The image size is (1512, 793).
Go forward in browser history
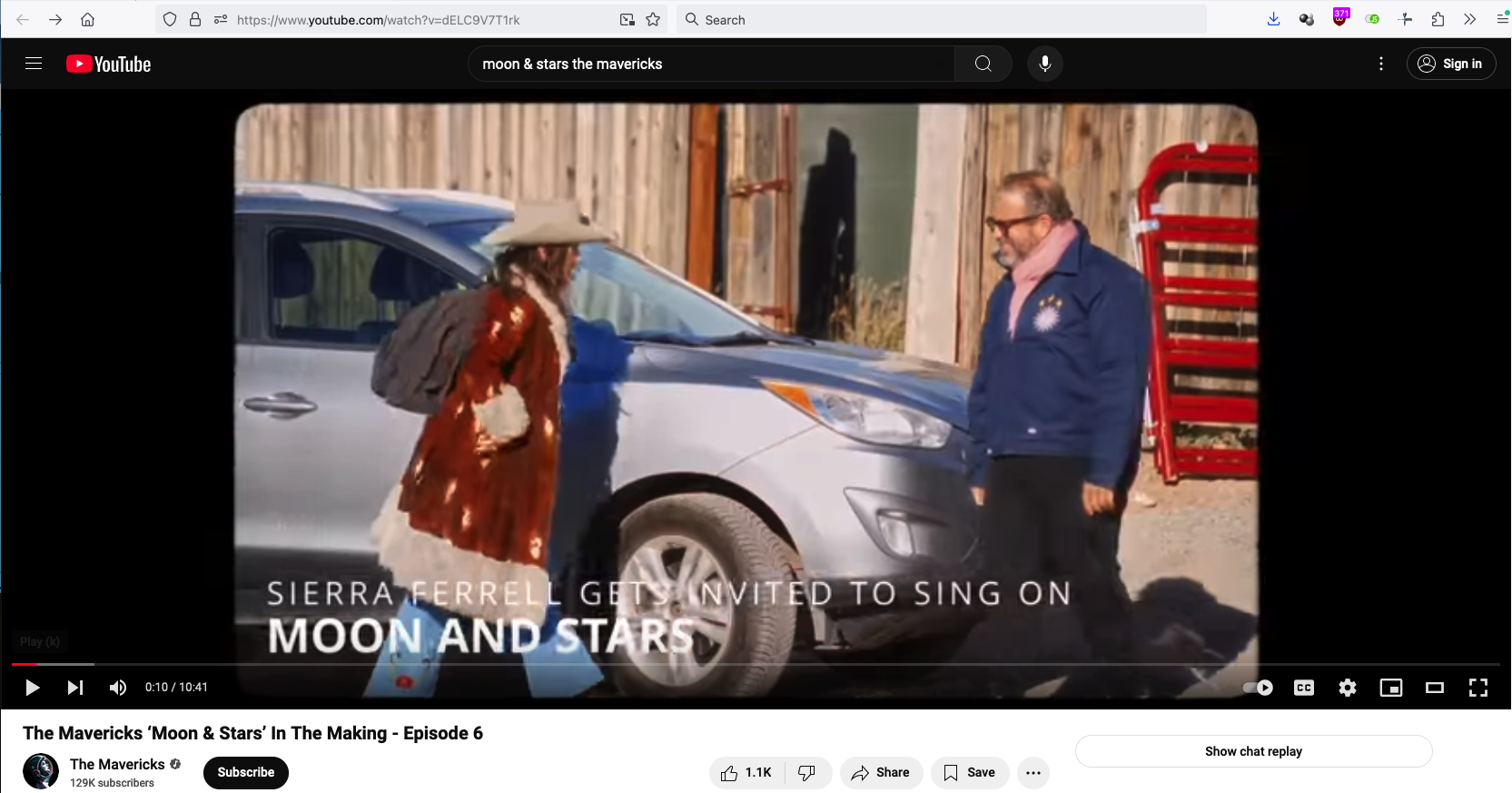point(55,19)
